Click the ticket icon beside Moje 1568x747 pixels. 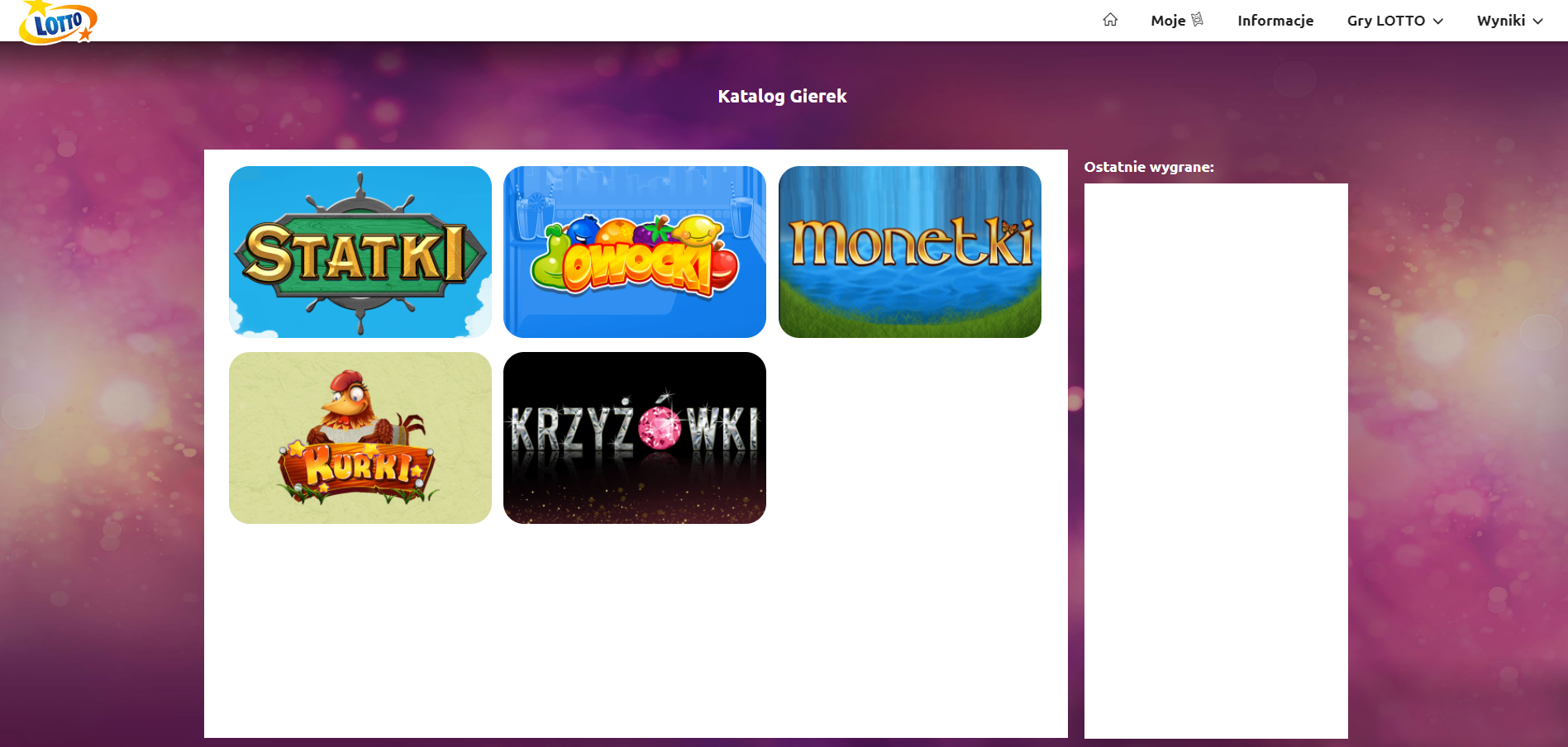[1197, 19]
